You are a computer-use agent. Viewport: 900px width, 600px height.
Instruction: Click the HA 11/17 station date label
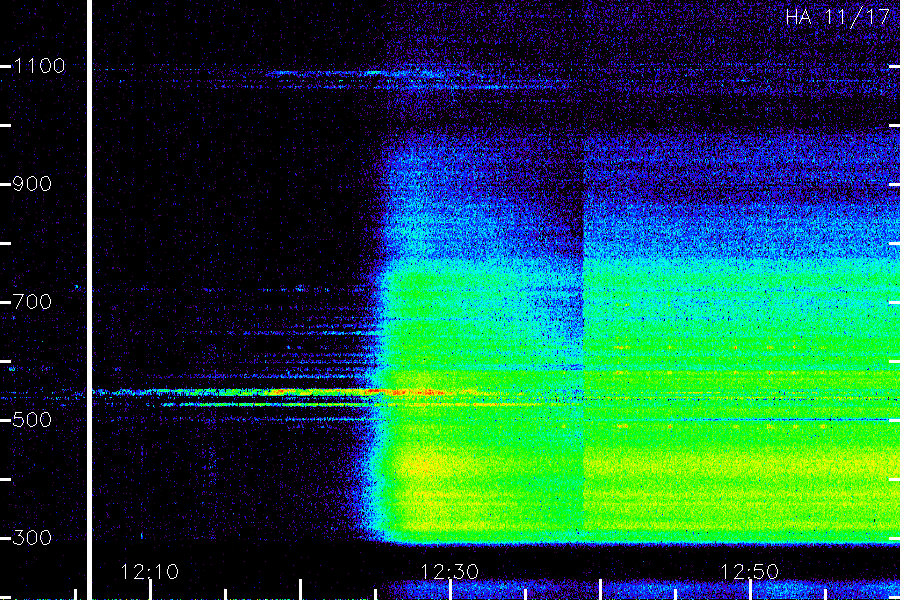(x=837, y=17)
